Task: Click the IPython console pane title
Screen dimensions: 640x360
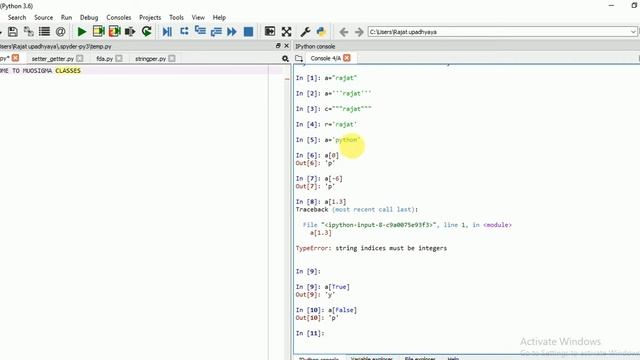Action: click(315, 46)
